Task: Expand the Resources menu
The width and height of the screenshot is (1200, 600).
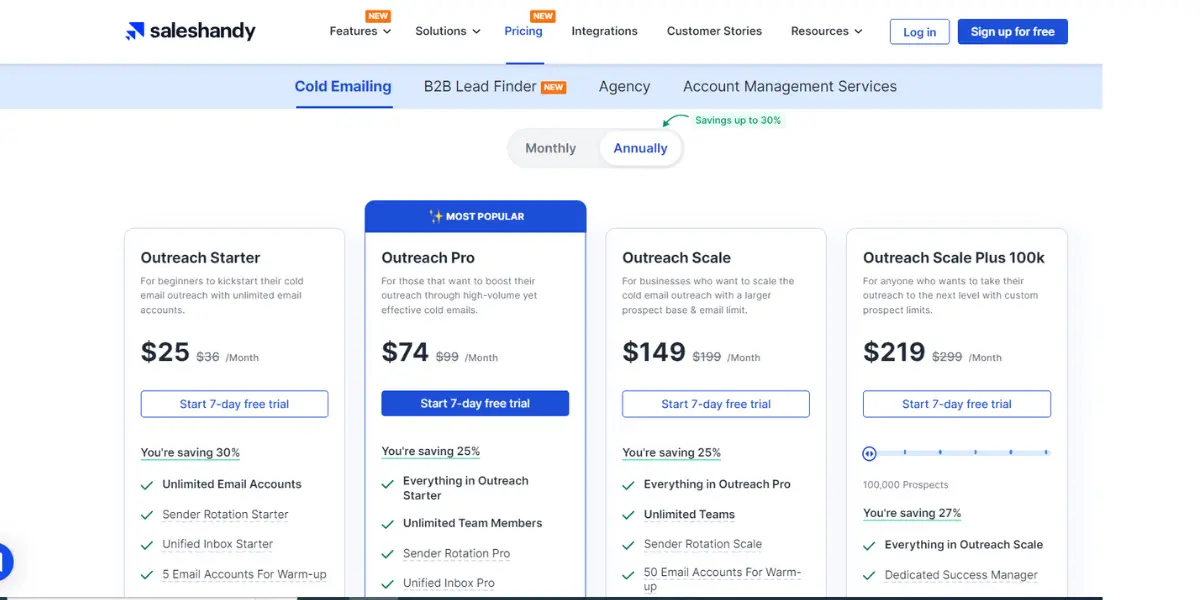Action: pos(826,31)
